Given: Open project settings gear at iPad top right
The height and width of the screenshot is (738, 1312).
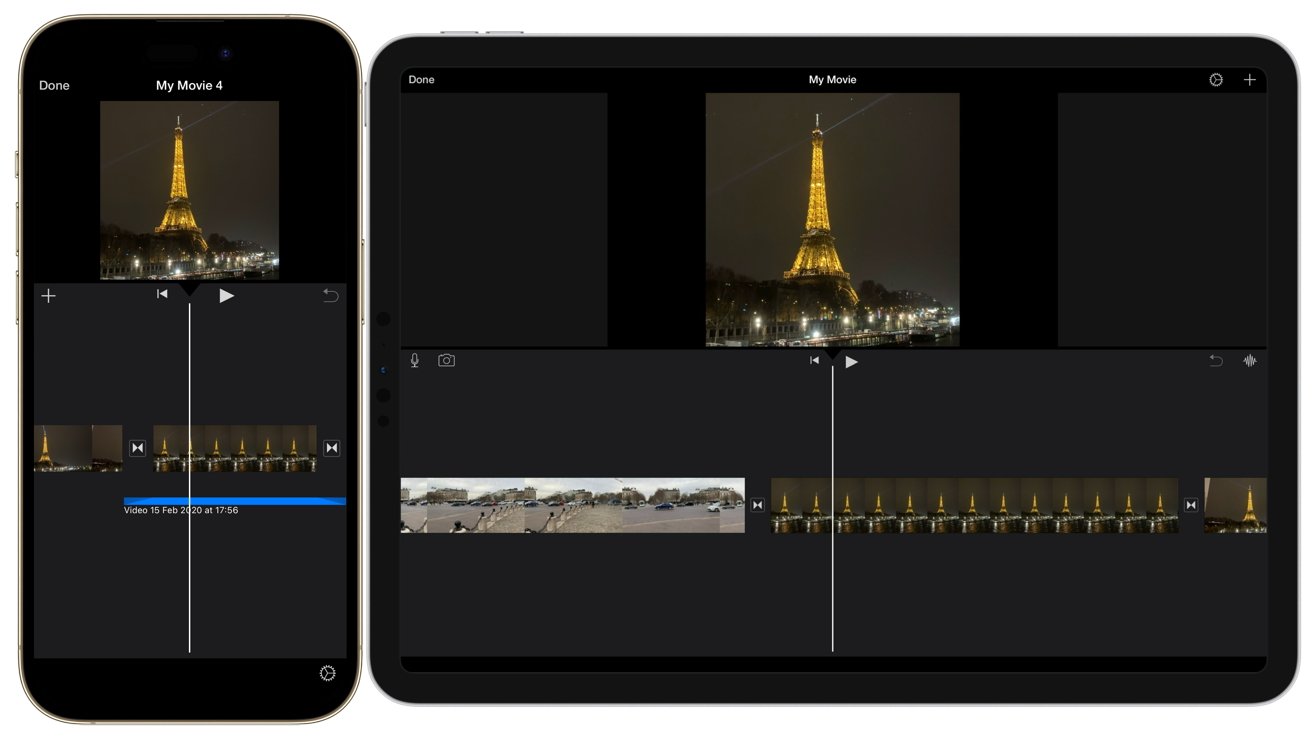Looking at the screenshot, I should [1215, 80].
